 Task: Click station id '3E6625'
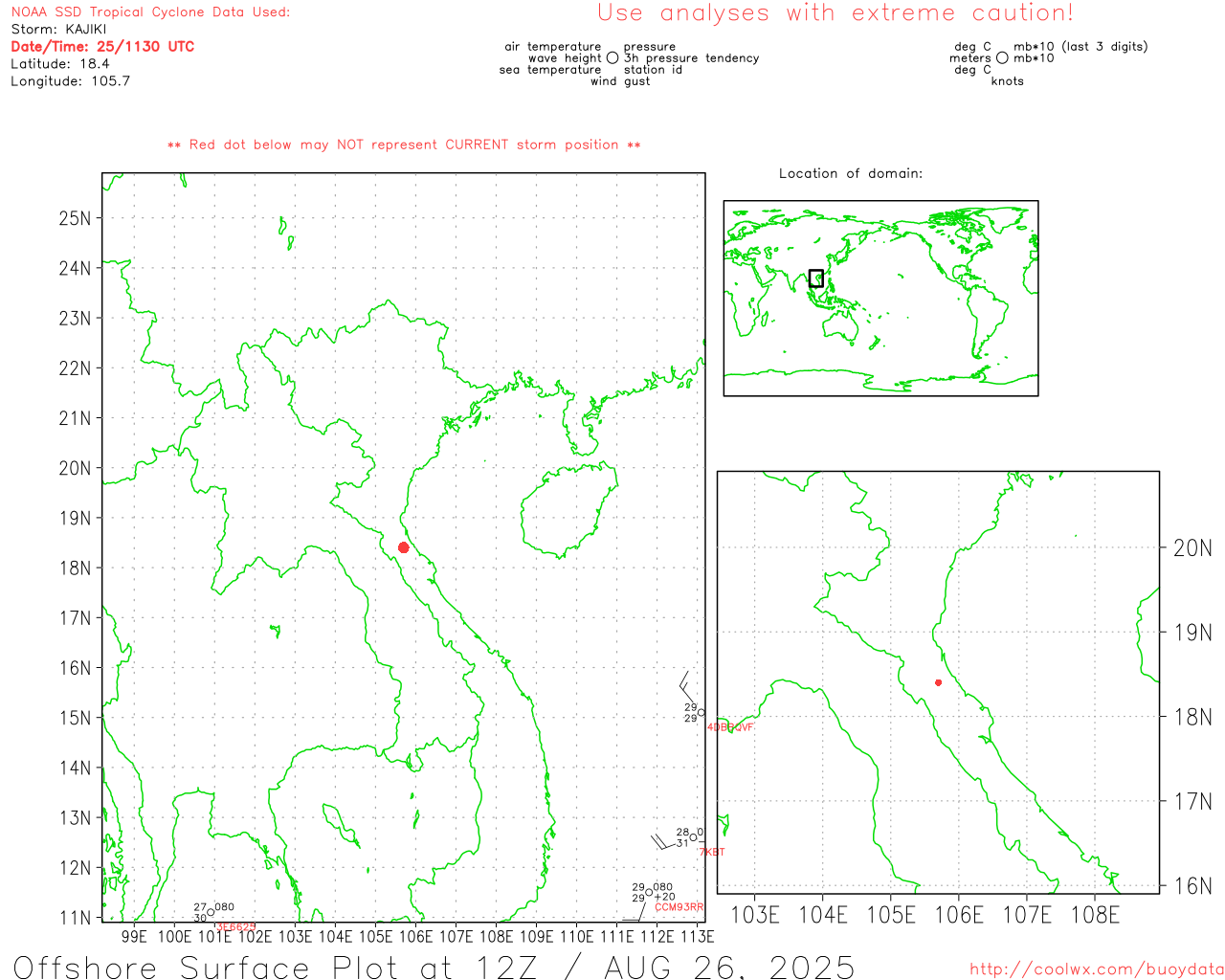(236, 927)
